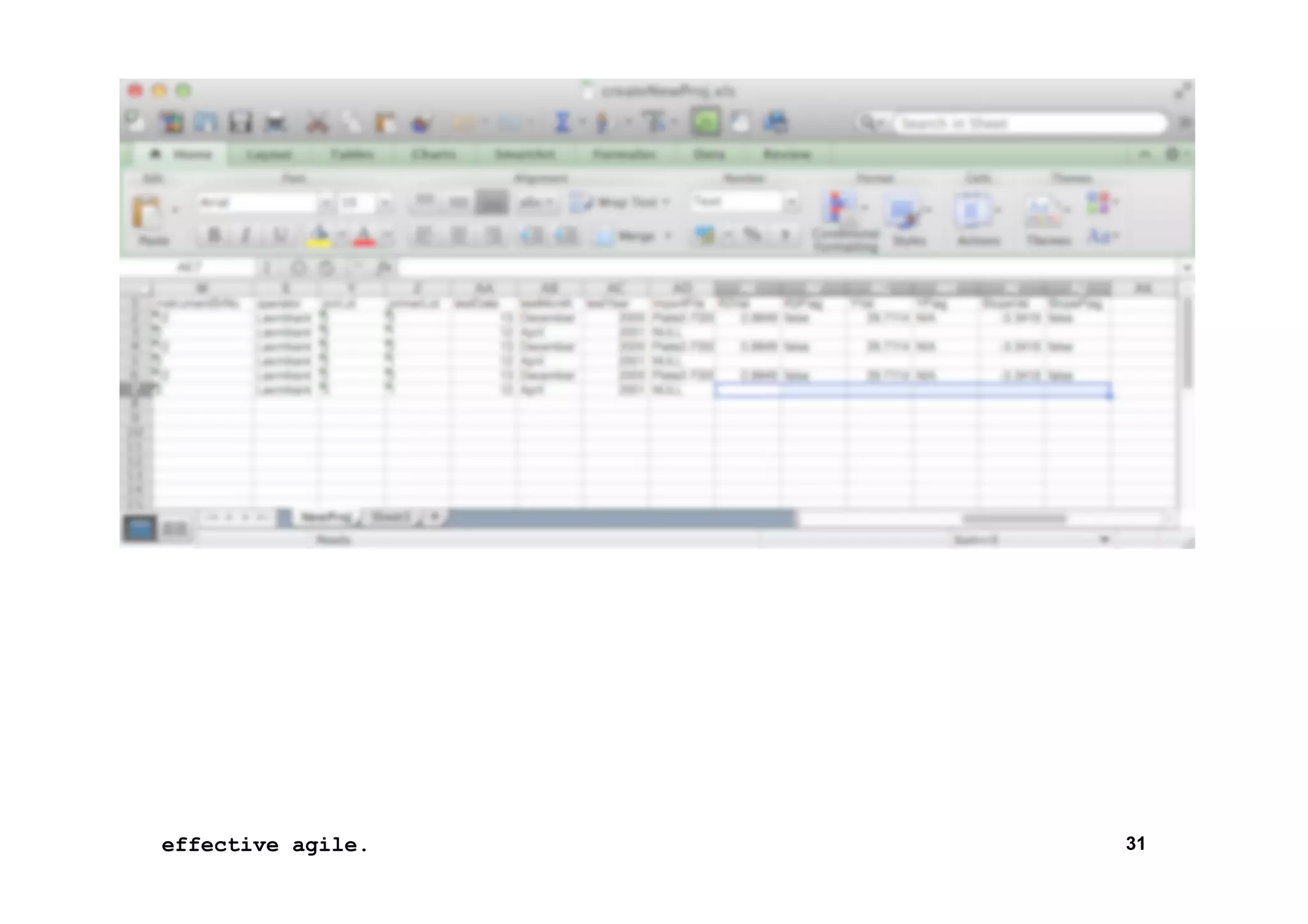Toggle align text right
1308x924 pixels.
493,236
